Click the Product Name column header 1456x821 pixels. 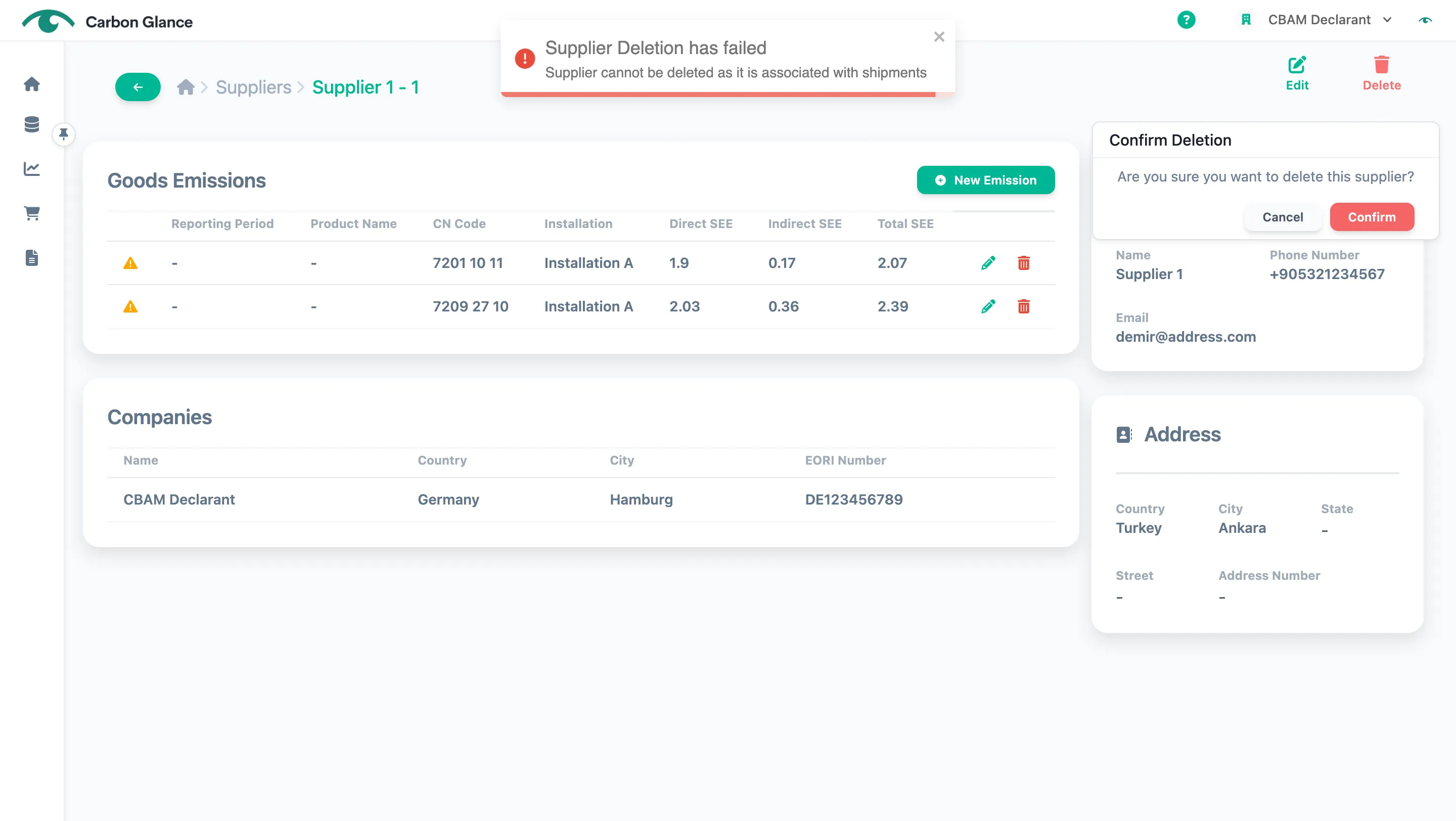coord(353,224)
